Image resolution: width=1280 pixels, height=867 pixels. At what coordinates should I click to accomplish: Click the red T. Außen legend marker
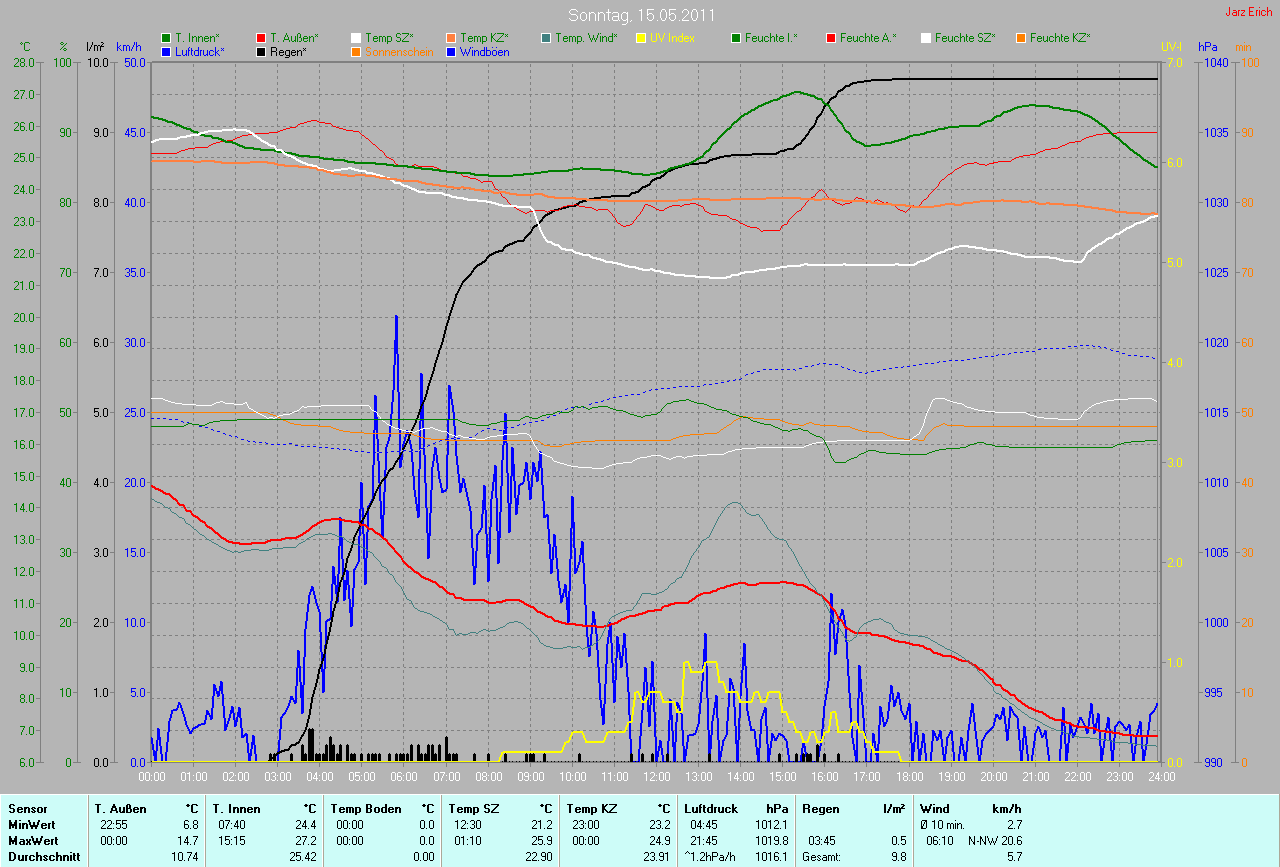point(261,38)
